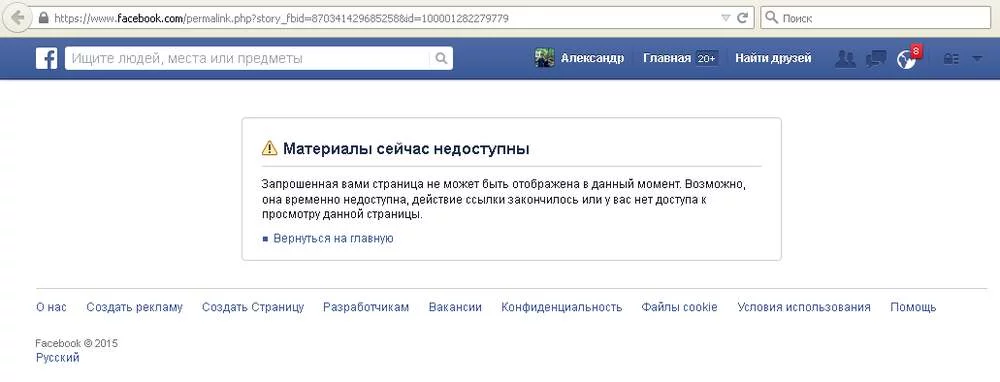Open Конфиденциальность footer link
The image size is (1000, 382).
(x=561, y=307)
